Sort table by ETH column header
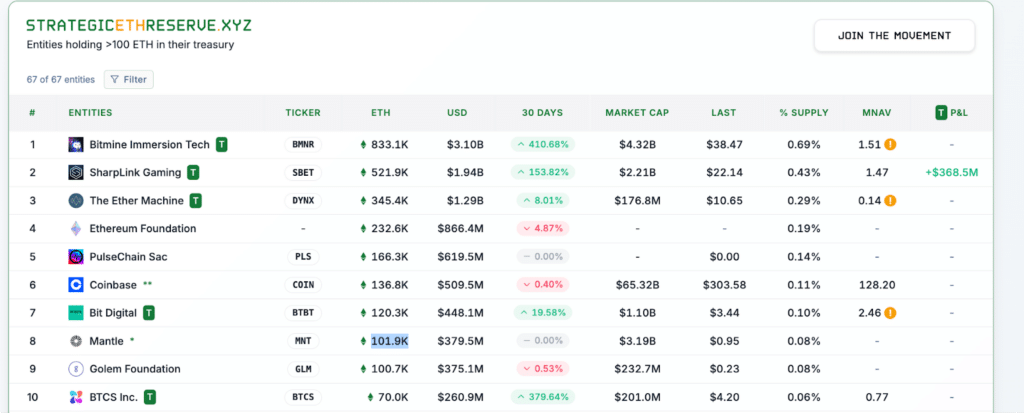Image resolution: width=1024 pixels, height=413 pixels. click(381, 112)
